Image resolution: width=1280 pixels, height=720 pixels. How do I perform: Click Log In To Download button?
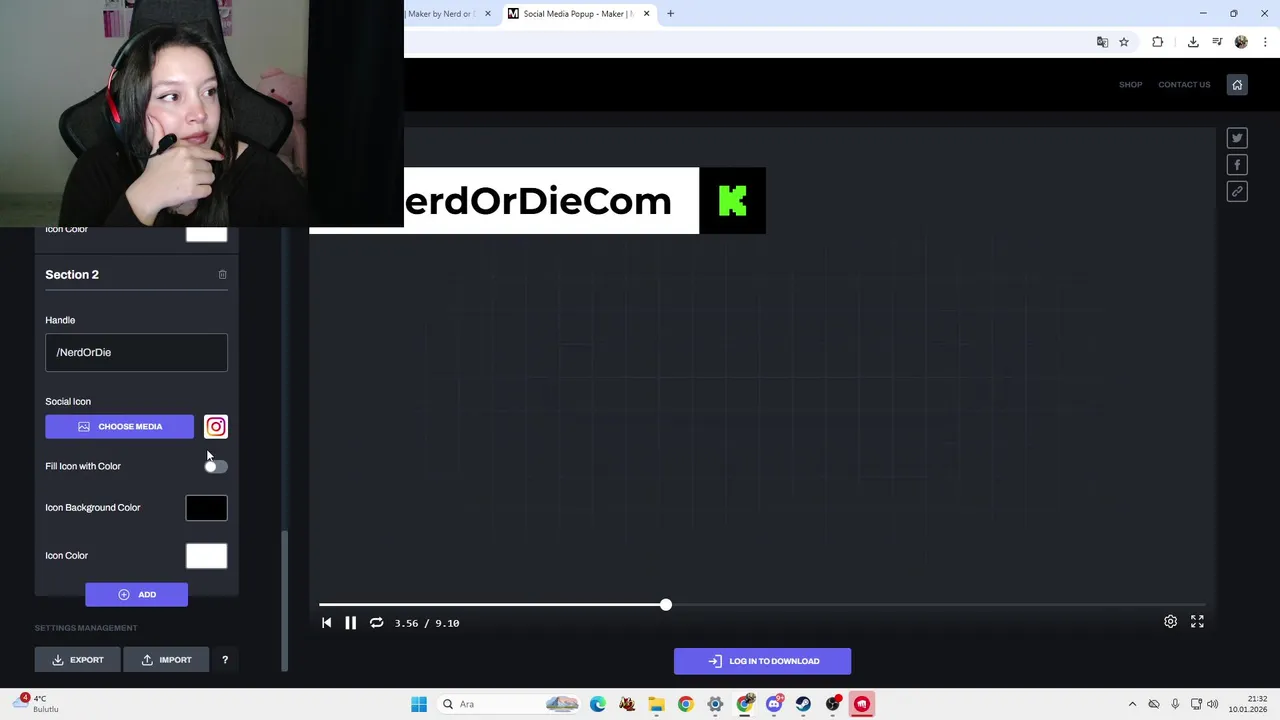[x=762, y=661]
